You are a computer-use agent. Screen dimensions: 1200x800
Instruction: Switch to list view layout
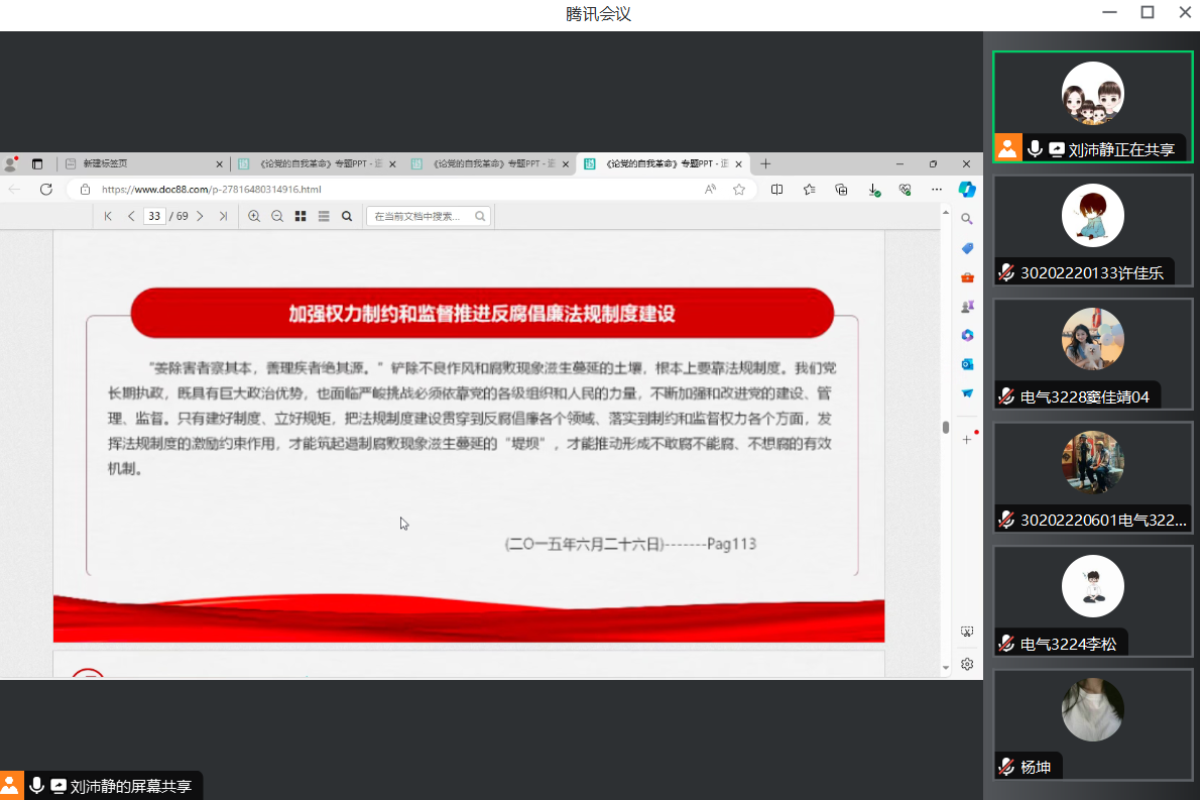coord(323,216)
